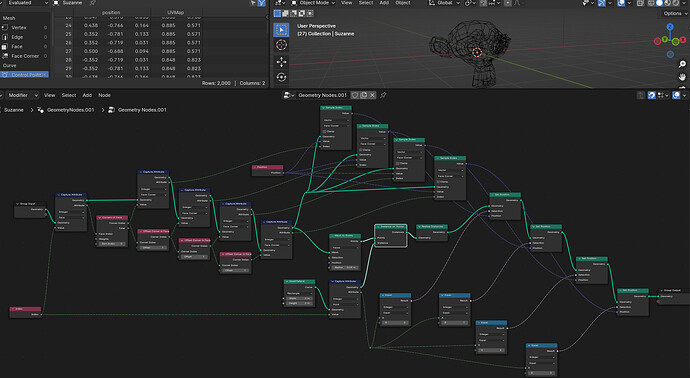Image resolution: width=690 pixels, height=378 pixels.
Task: Open the Add menu in node editor
Action: pyautogui.click(x=87, y=95)
